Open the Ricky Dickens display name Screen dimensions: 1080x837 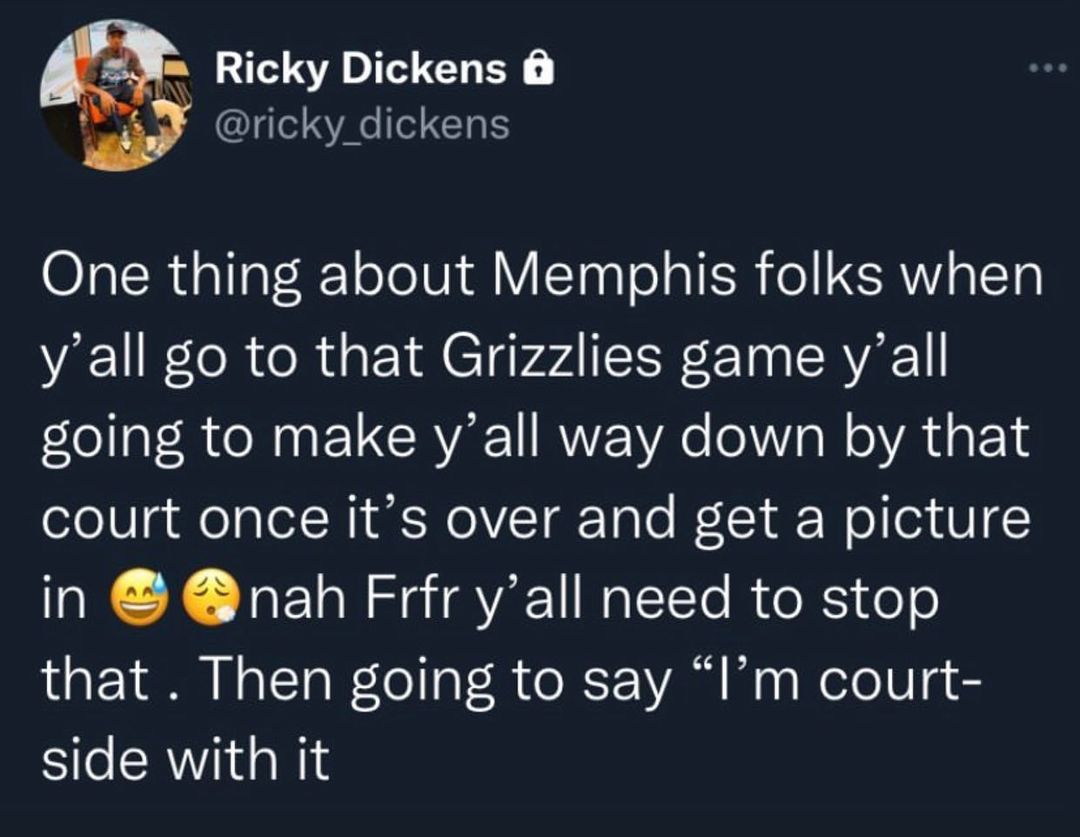coord(361,69)
